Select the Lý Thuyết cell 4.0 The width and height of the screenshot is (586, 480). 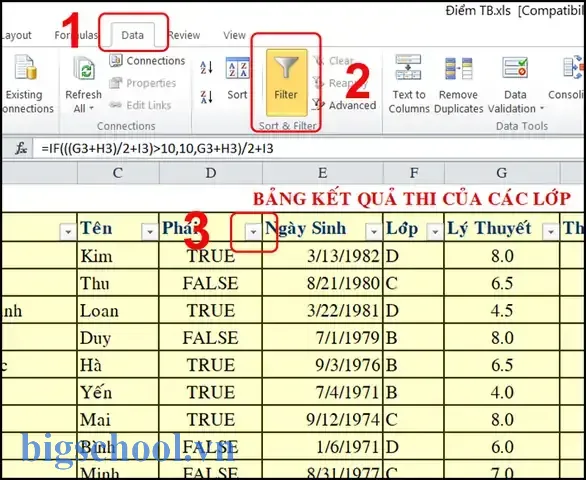pyautogui.click(x=502, y=393)
